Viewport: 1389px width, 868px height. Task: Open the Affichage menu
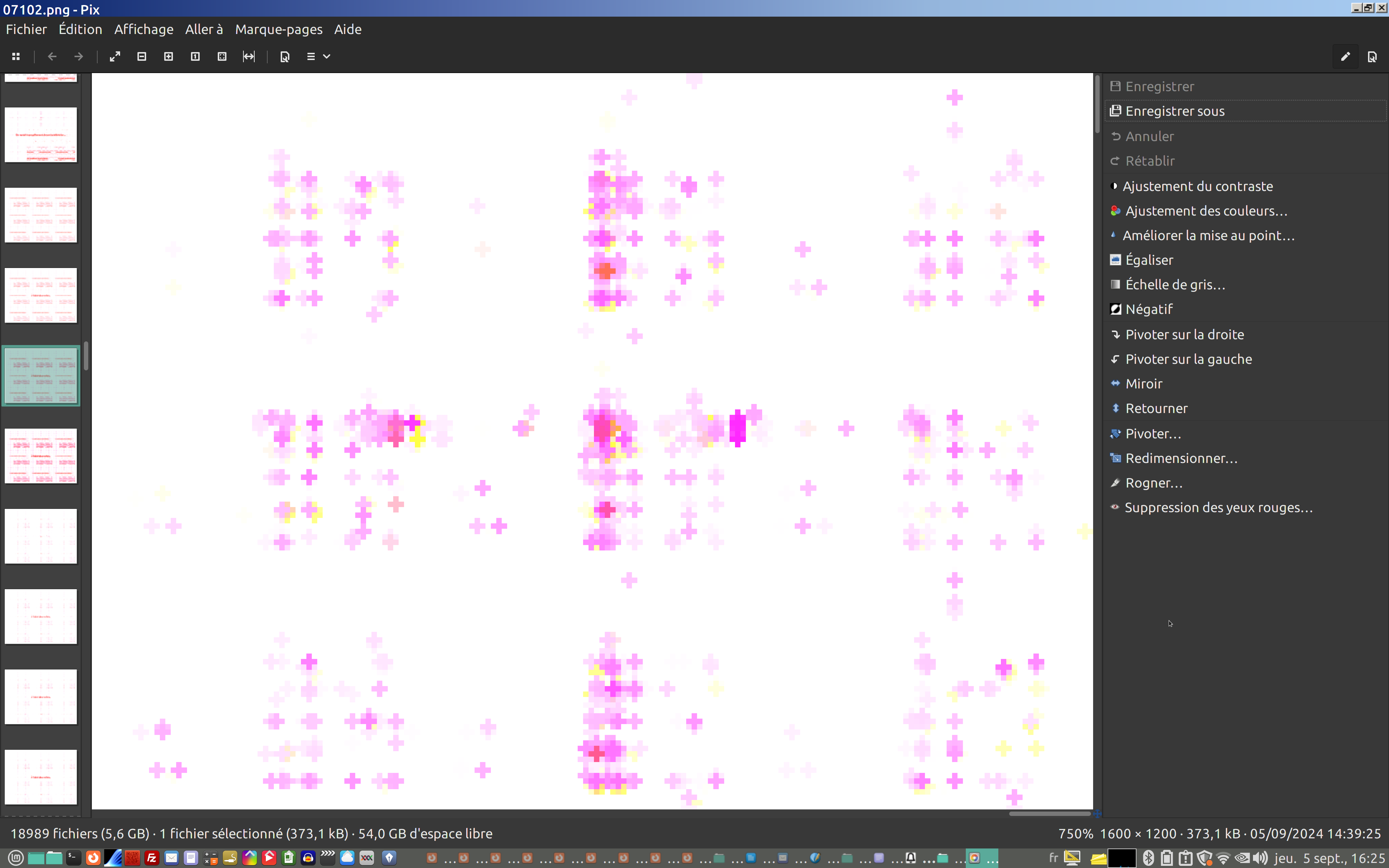coord(144,29)
